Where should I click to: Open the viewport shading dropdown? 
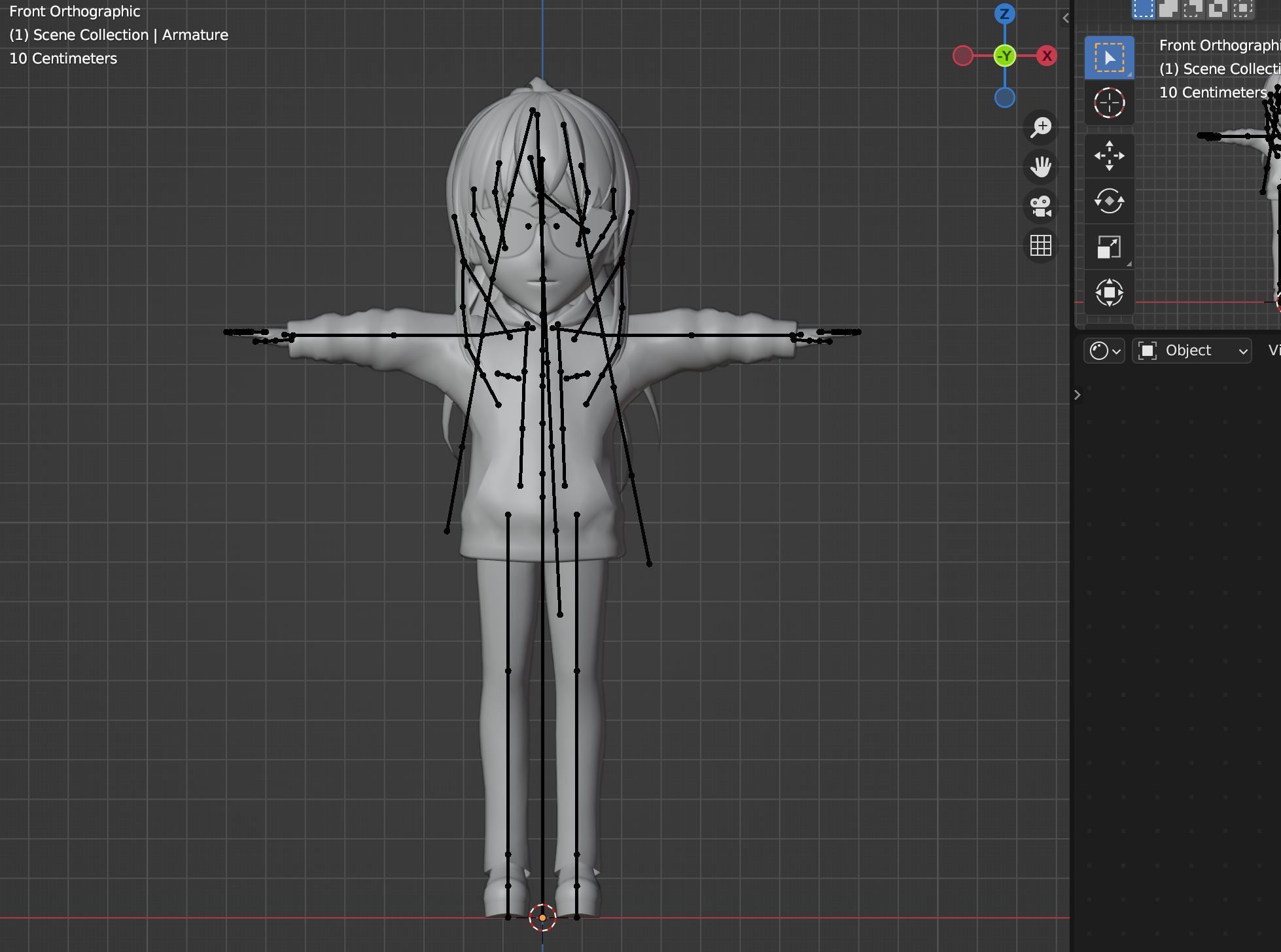pos(1104,351)
